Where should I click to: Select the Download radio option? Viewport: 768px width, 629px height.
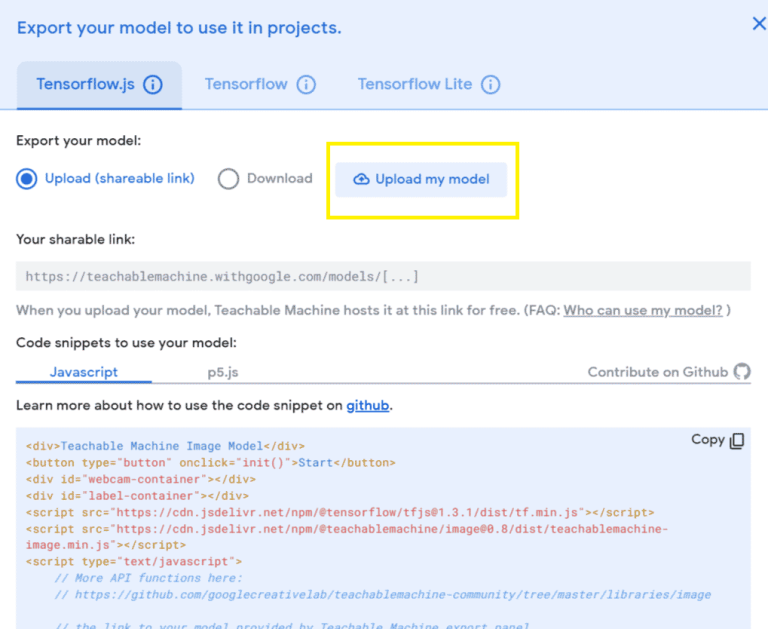point(228,179)
